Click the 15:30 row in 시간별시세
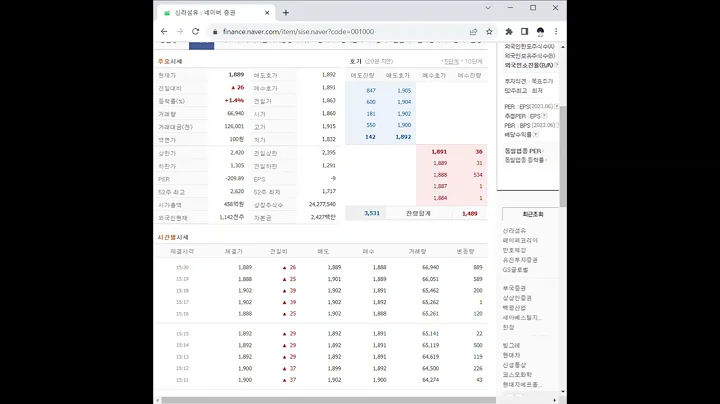The image size is (720, 404). [321, 267]
